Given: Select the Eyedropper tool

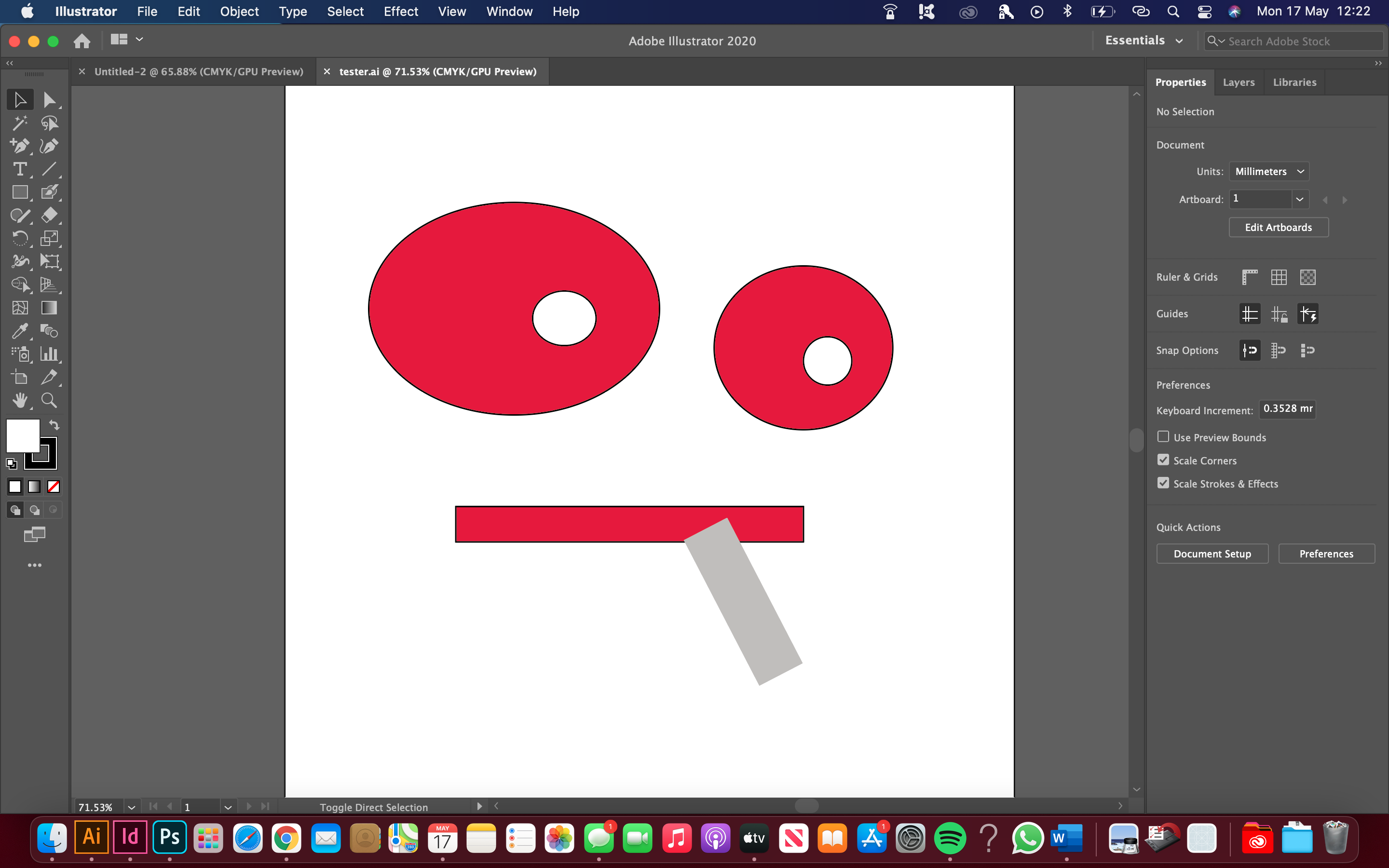Looking at the screenshot, I should pyautogui.click(x=20, y=331).
